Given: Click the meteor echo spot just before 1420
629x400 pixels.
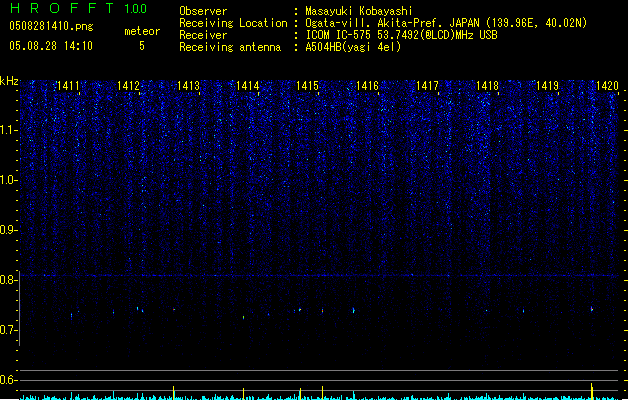Looking at the screenshot, I should pos(592,309).
